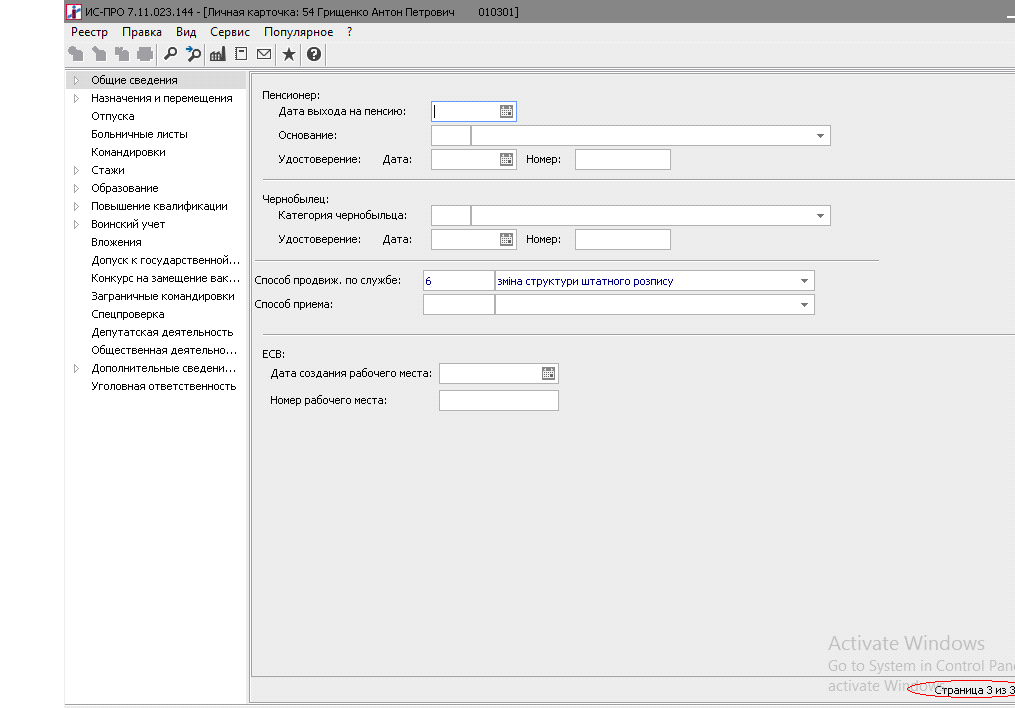Open the Вид menu
1015x708 pixels.
[186, 32]
